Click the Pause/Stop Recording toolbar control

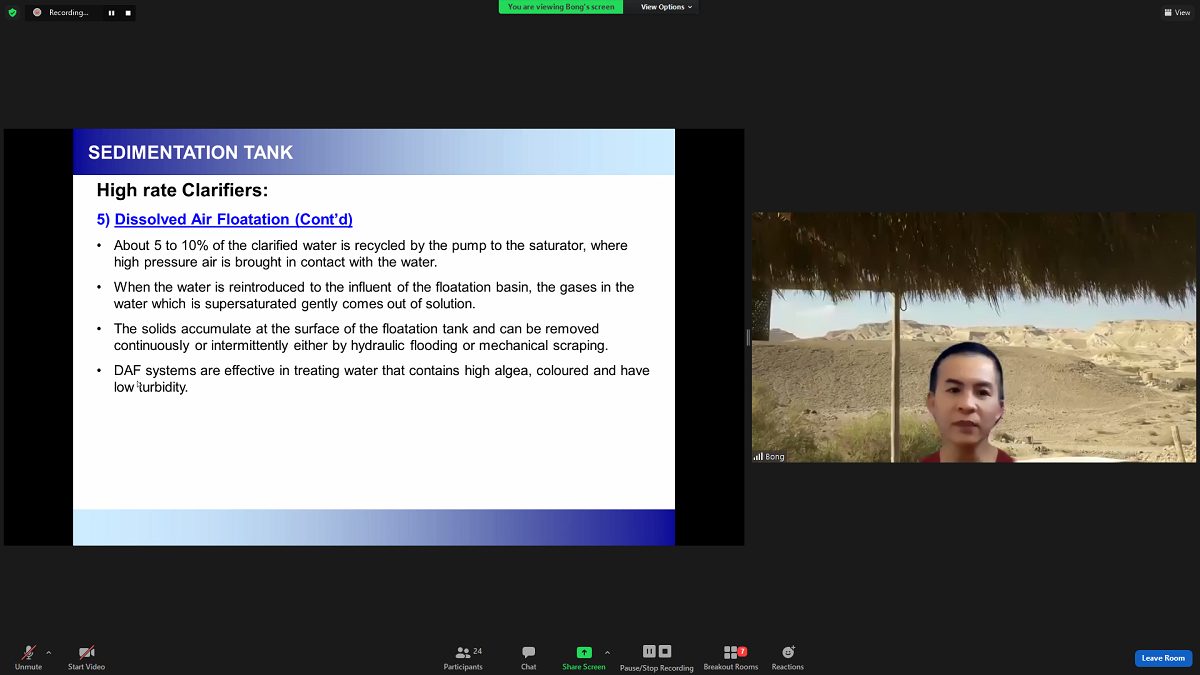click(x=657, y=657)
